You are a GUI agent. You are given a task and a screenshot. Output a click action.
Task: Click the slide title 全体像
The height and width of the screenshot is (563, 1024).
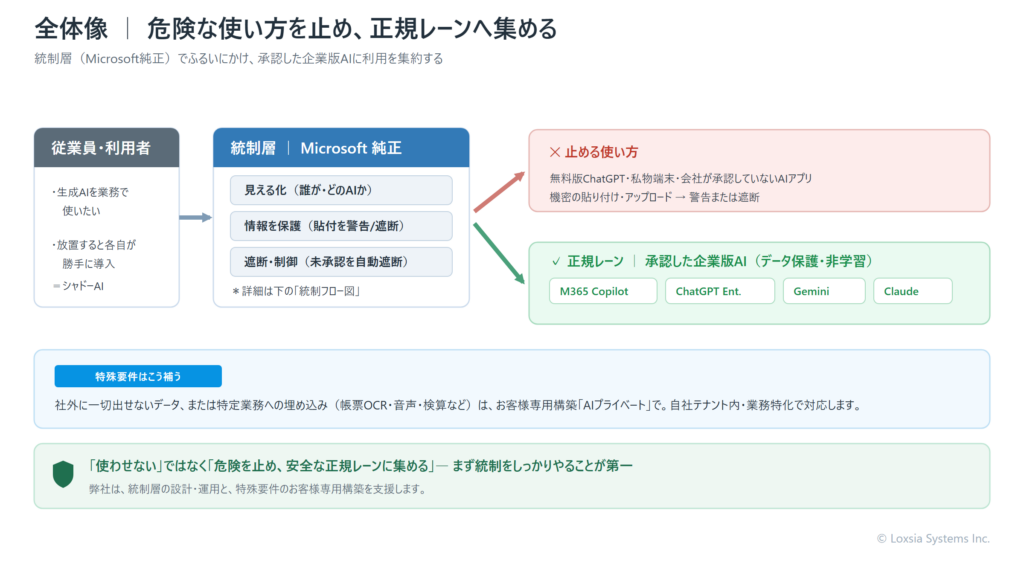coord(71,29)
